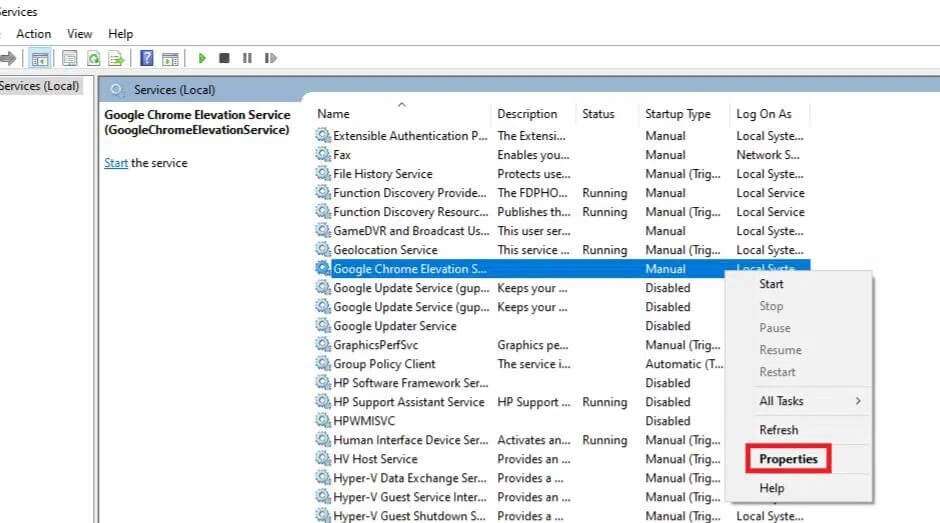
Task: Click the Pause Service toolbar icon
Action: pos(247,58)
